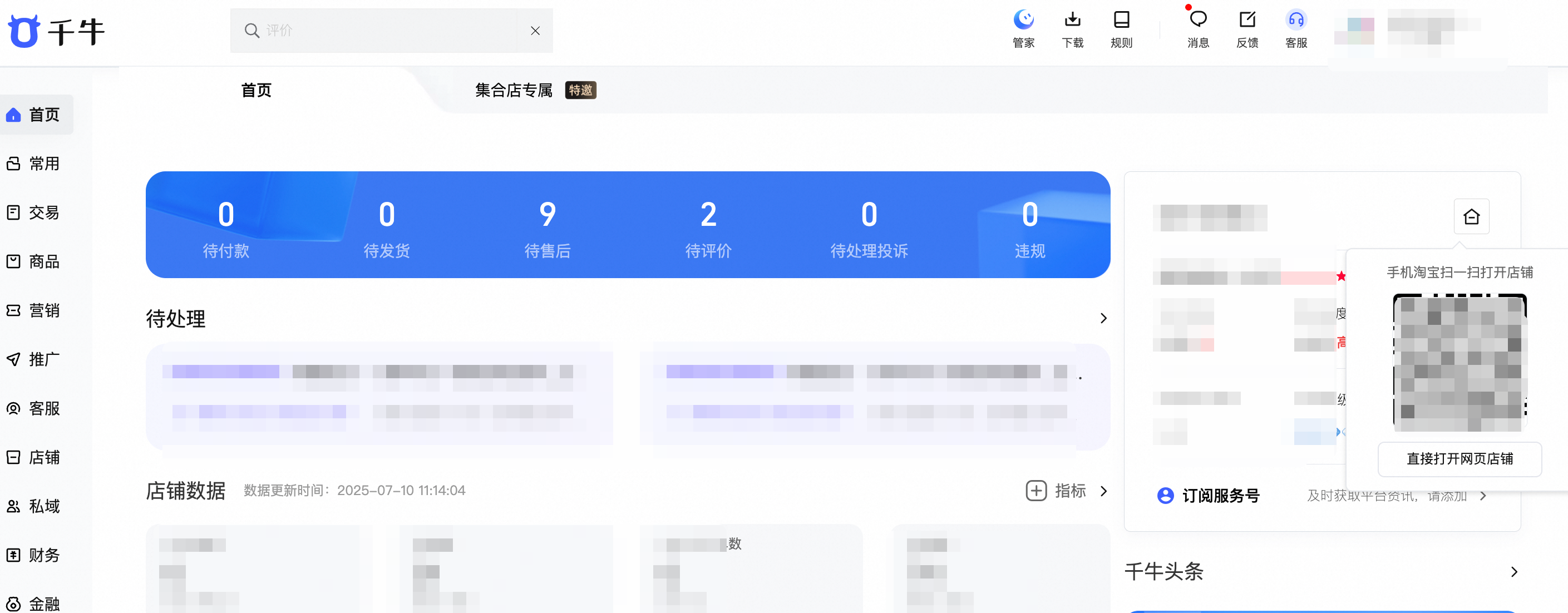
Task: Switch to the 集合店专属 tab
Action: [514, 90]
